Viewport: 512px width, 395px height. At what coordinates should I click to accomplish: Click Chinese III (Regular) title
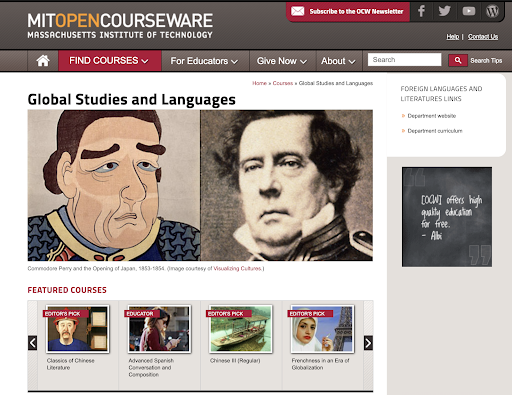(235, 361)
